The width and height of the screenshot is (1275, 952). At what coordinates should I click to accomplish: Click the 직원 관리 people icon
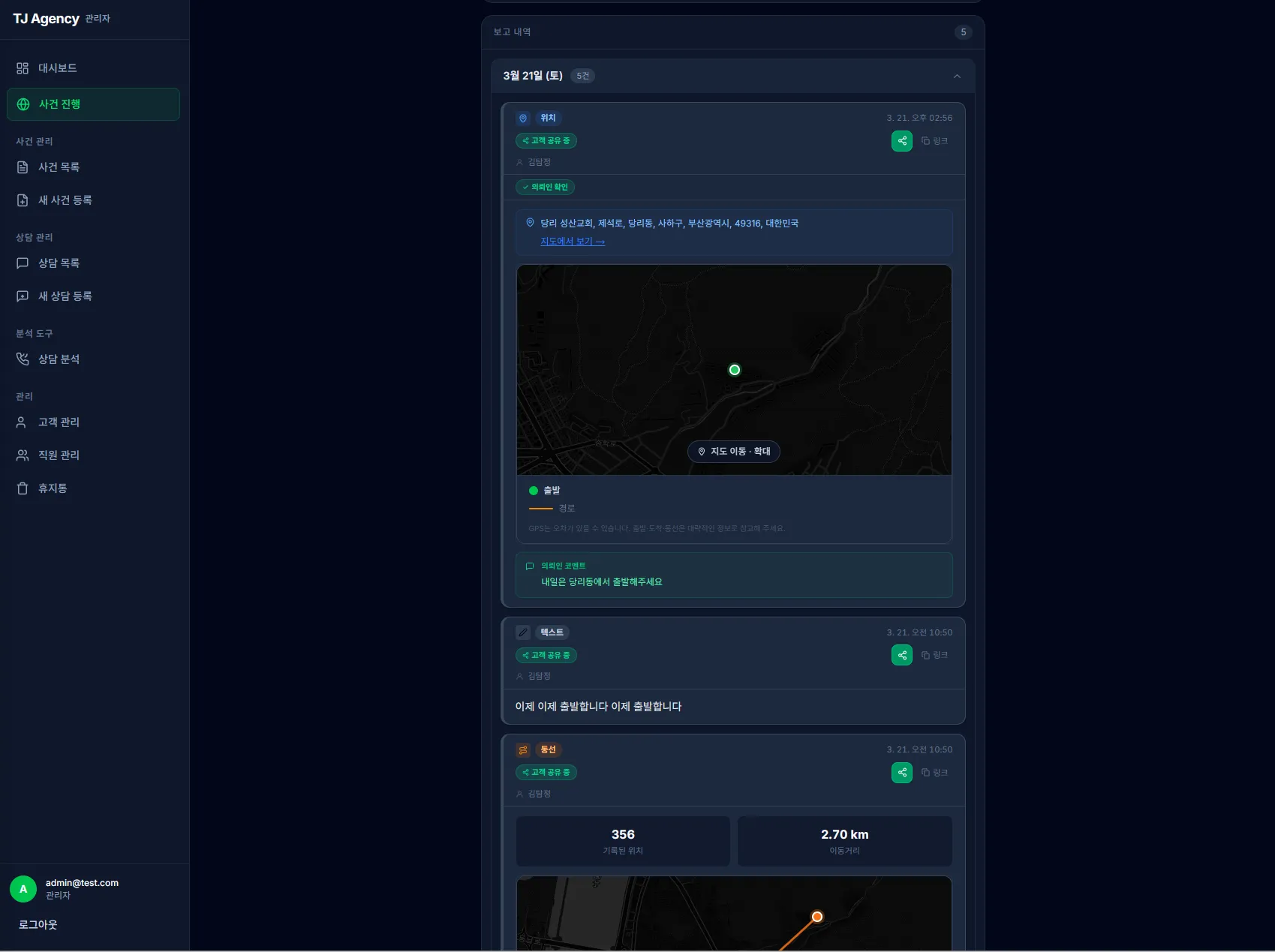(x=23, y=455)
